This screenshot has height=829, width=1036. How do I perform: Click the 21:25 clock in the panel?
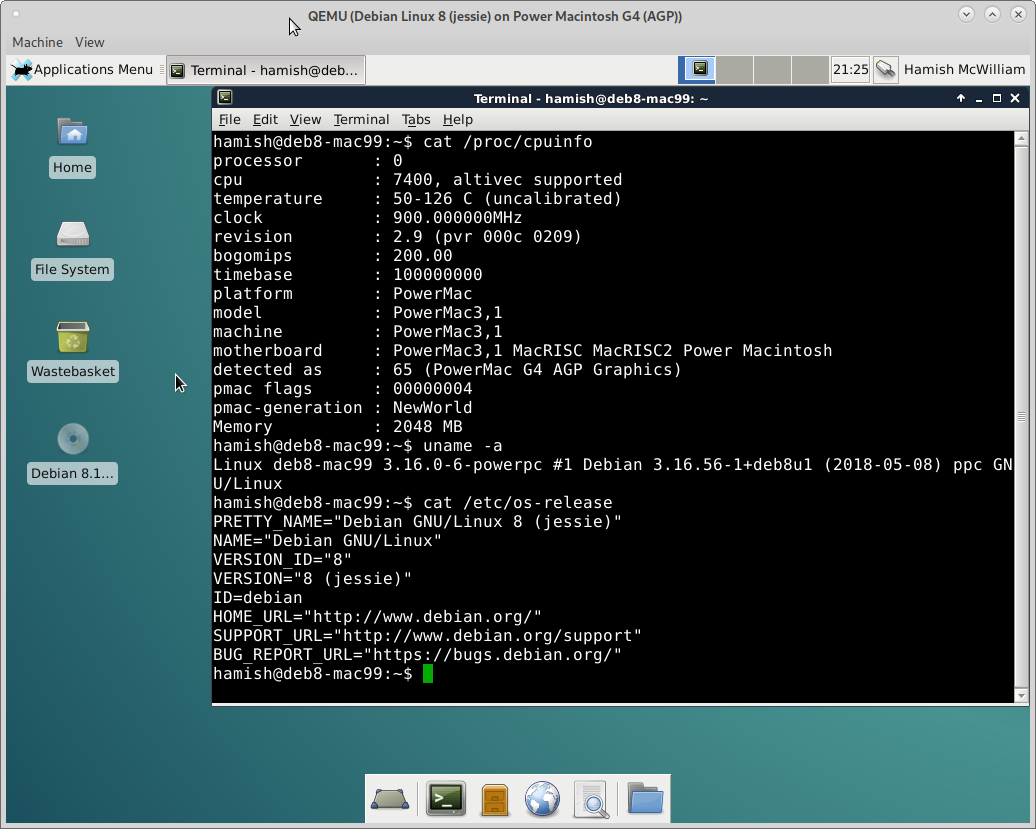click(x=850, y=69)
